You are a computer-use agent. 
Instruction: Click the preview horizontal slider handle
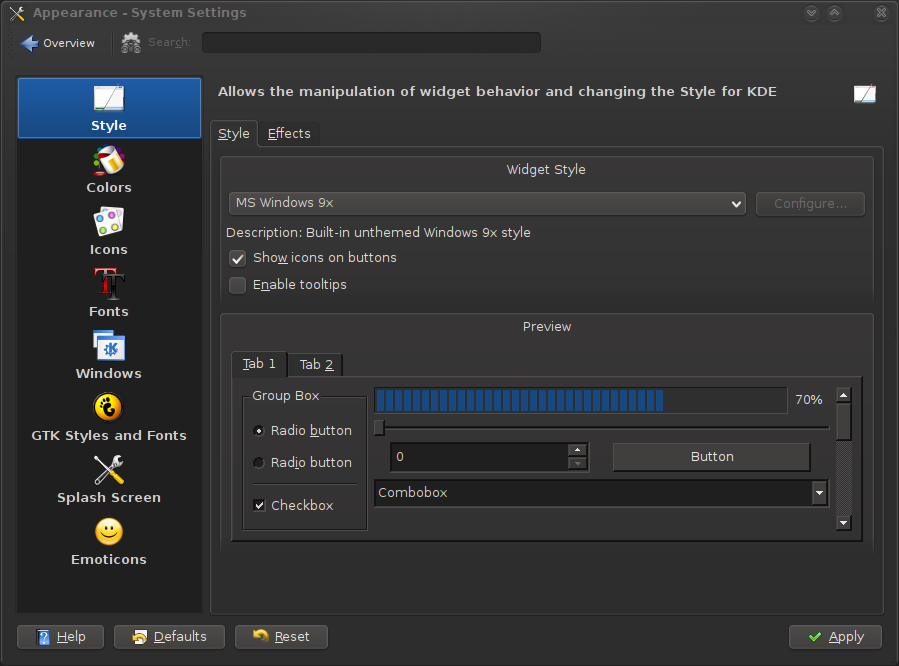[x=379, y=428]
